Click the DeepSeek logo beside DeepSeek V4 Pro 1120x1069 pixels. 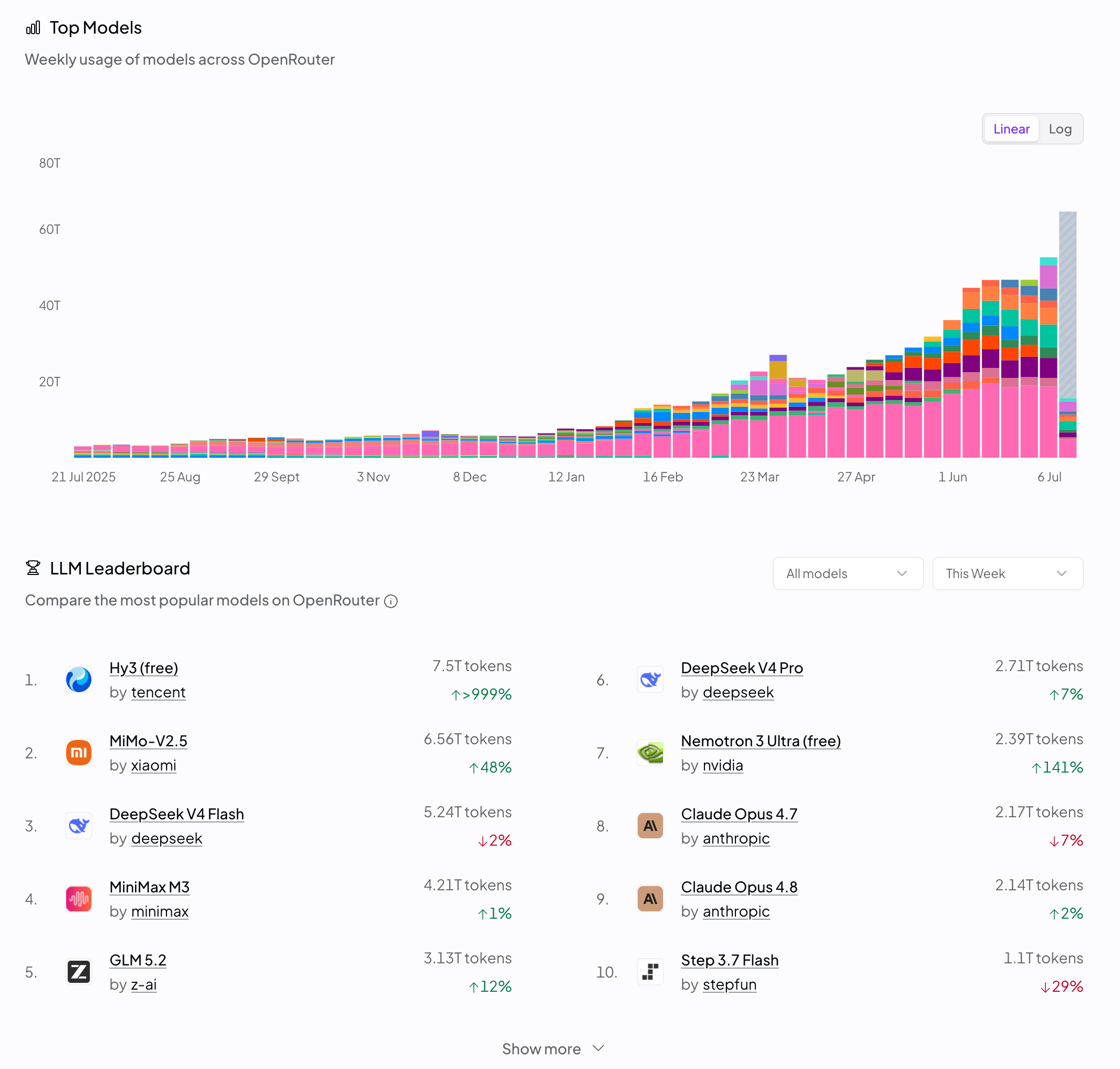650,680
